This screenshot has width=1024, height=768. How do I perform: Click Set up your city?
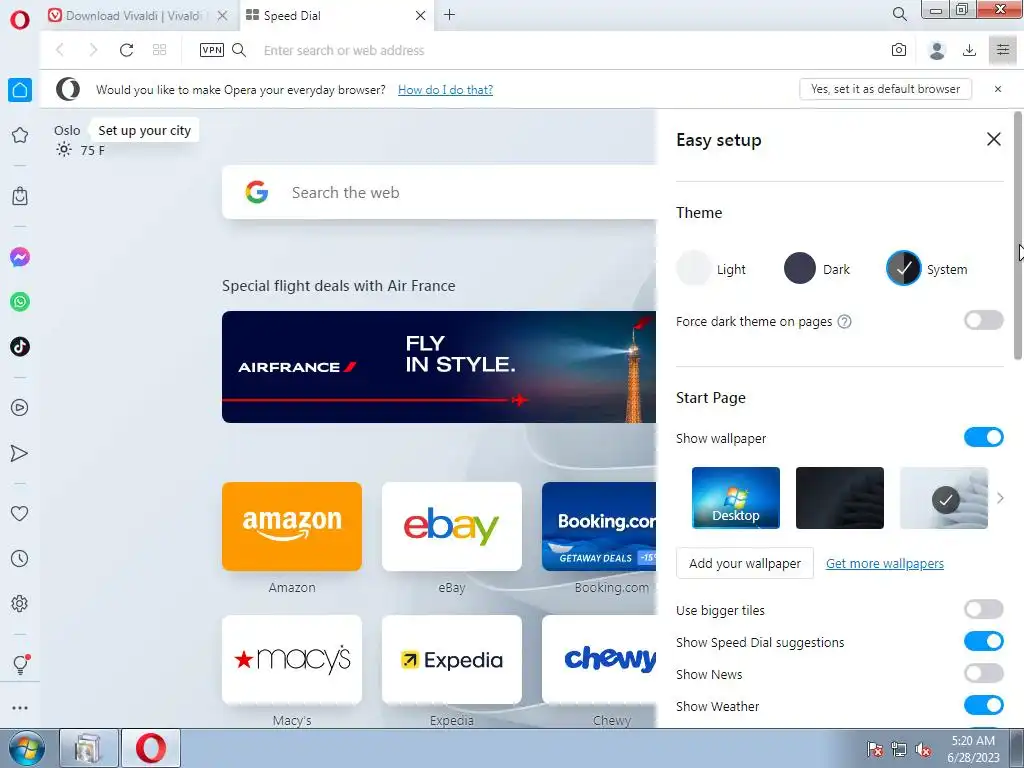click(x=144, y=131)
